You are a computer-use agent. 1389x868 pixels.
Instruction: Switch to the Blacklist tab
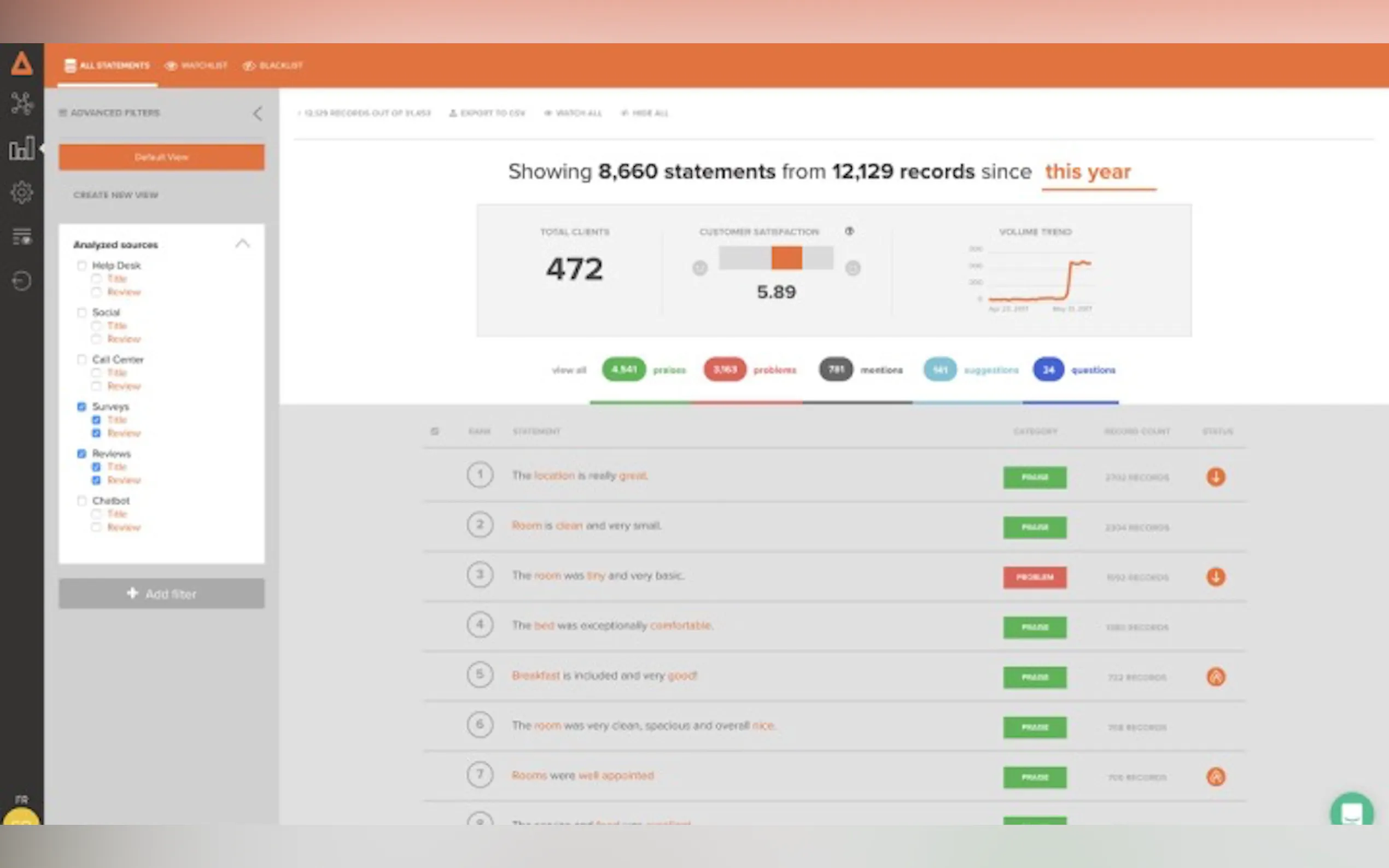[273, 66]
